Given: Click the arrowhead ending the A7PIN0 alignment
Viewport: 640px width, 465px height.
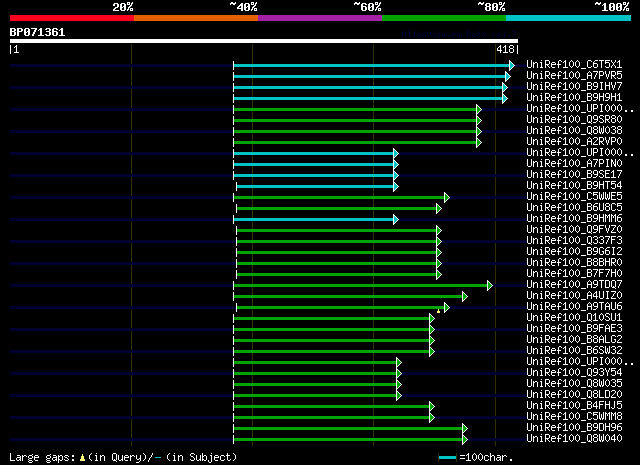Looking at the screenshot, I should tap(396, 165).
